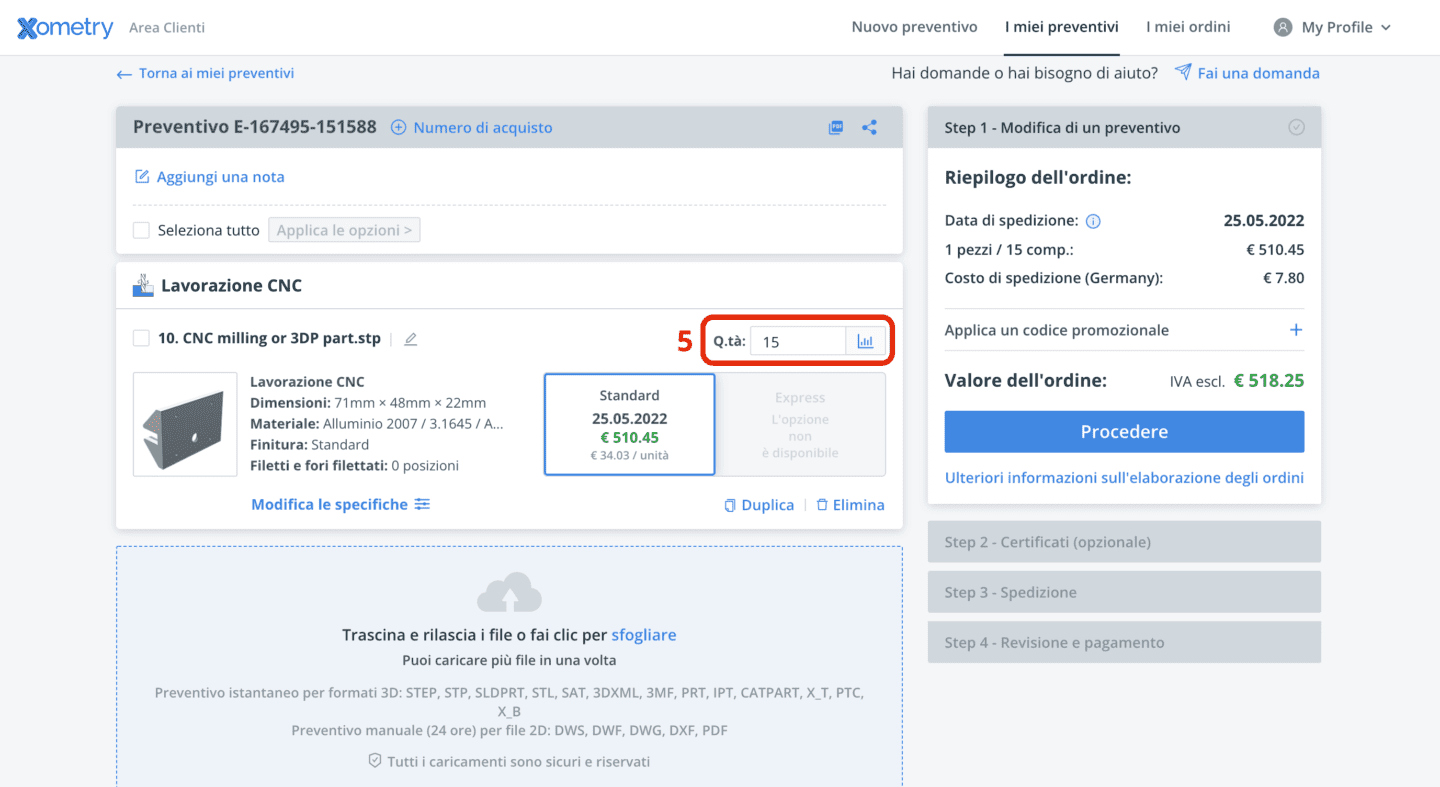The width and height of the screenshot is (1440, 787).
Task: Click the paper plane icon for Fai una domanda
Action: click(x=1183, y=72)
